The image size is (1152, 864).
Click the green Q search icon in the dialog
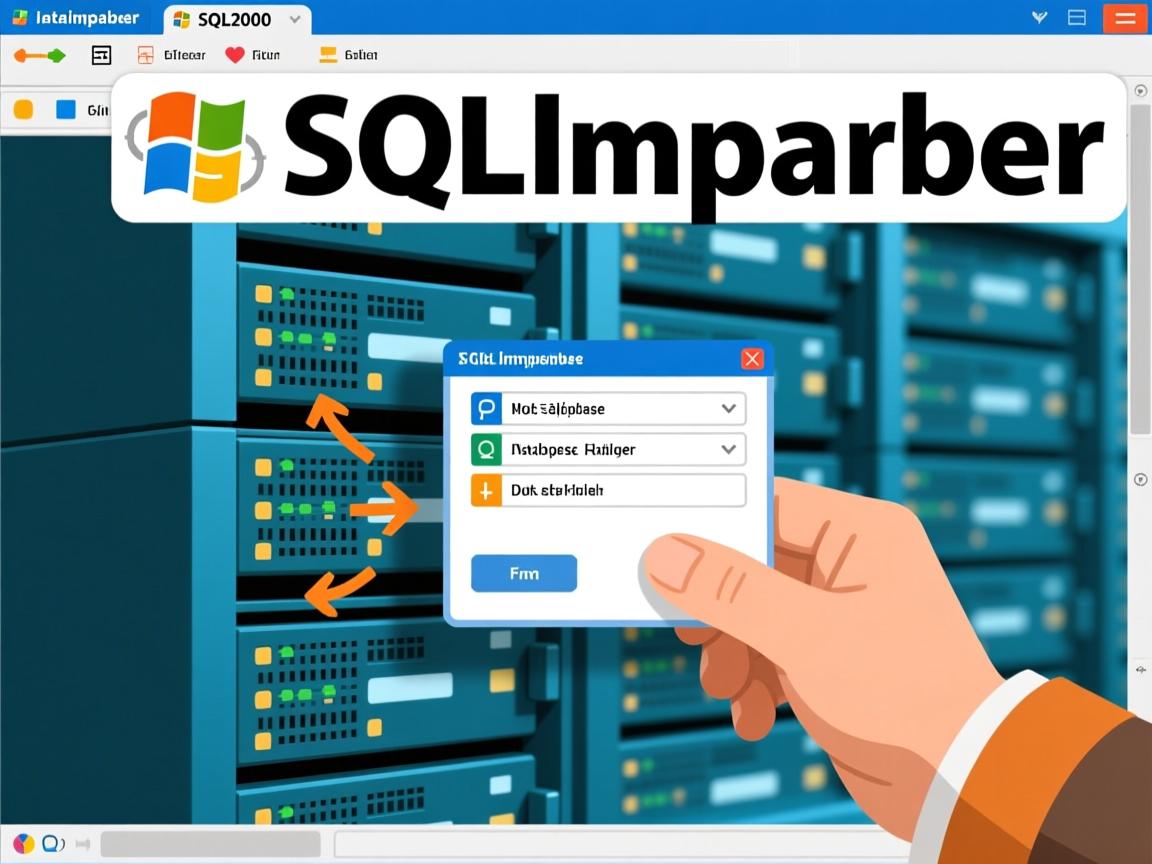pyautogui.click(x=486, y=449)
